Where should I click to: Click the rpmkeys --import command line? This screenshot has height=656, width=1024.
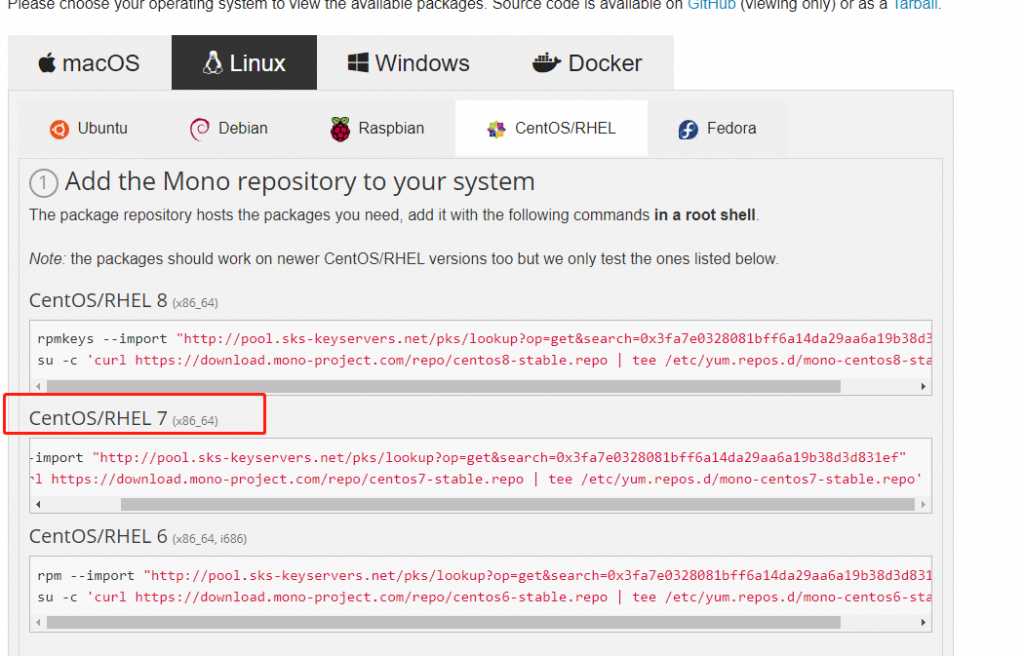pos(485,338)
